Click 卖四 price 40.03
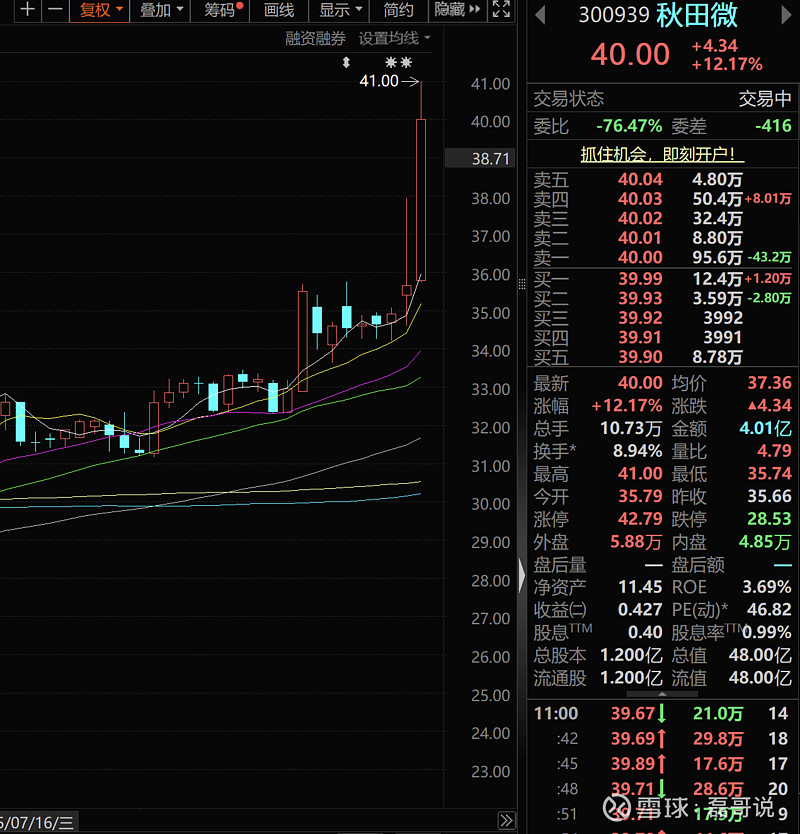The width and height of the screenshot is (800, 834). coord(640,199)
